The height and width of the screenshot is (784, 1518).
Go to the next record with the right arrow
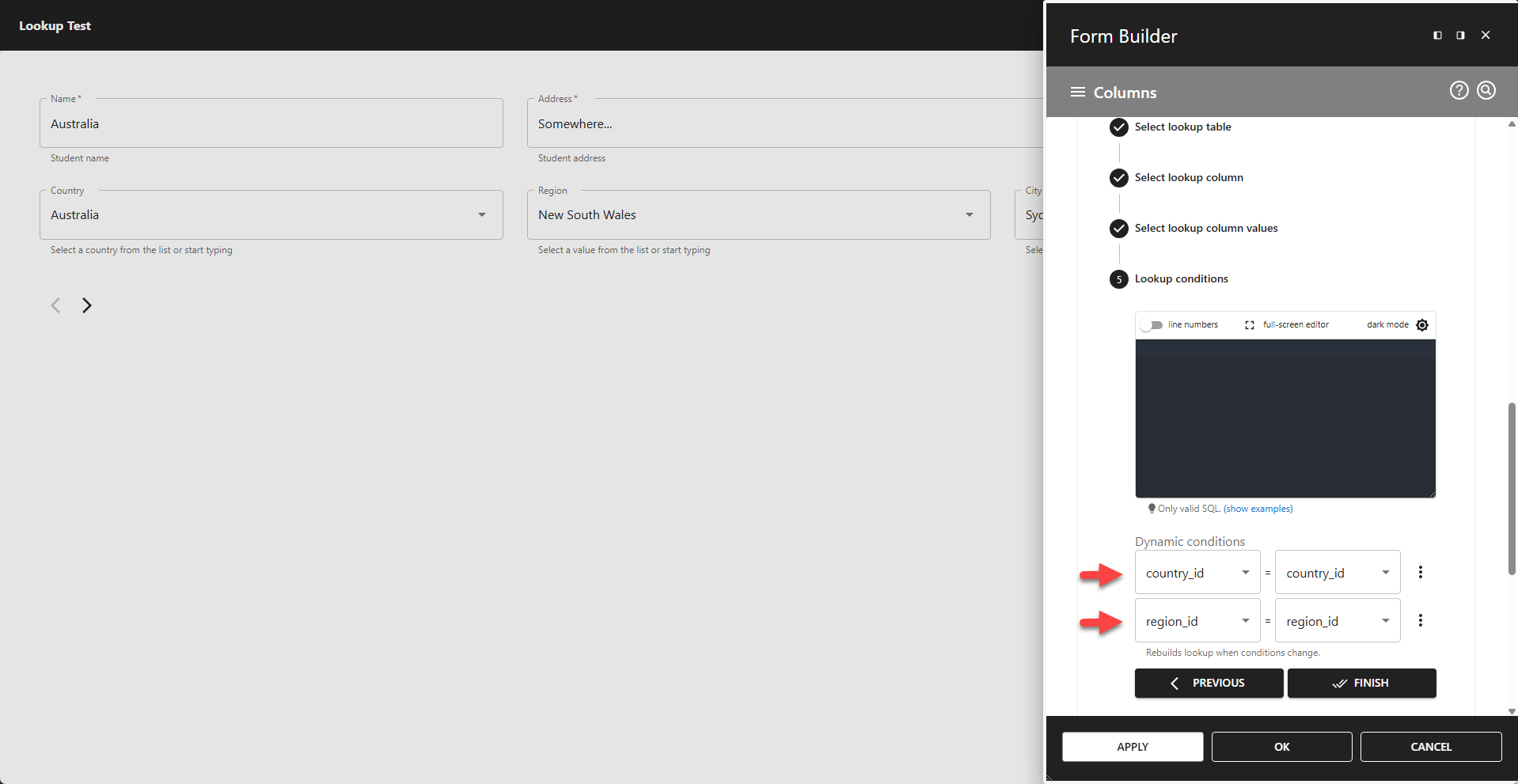pyautogui.click(x=87, y=305)
